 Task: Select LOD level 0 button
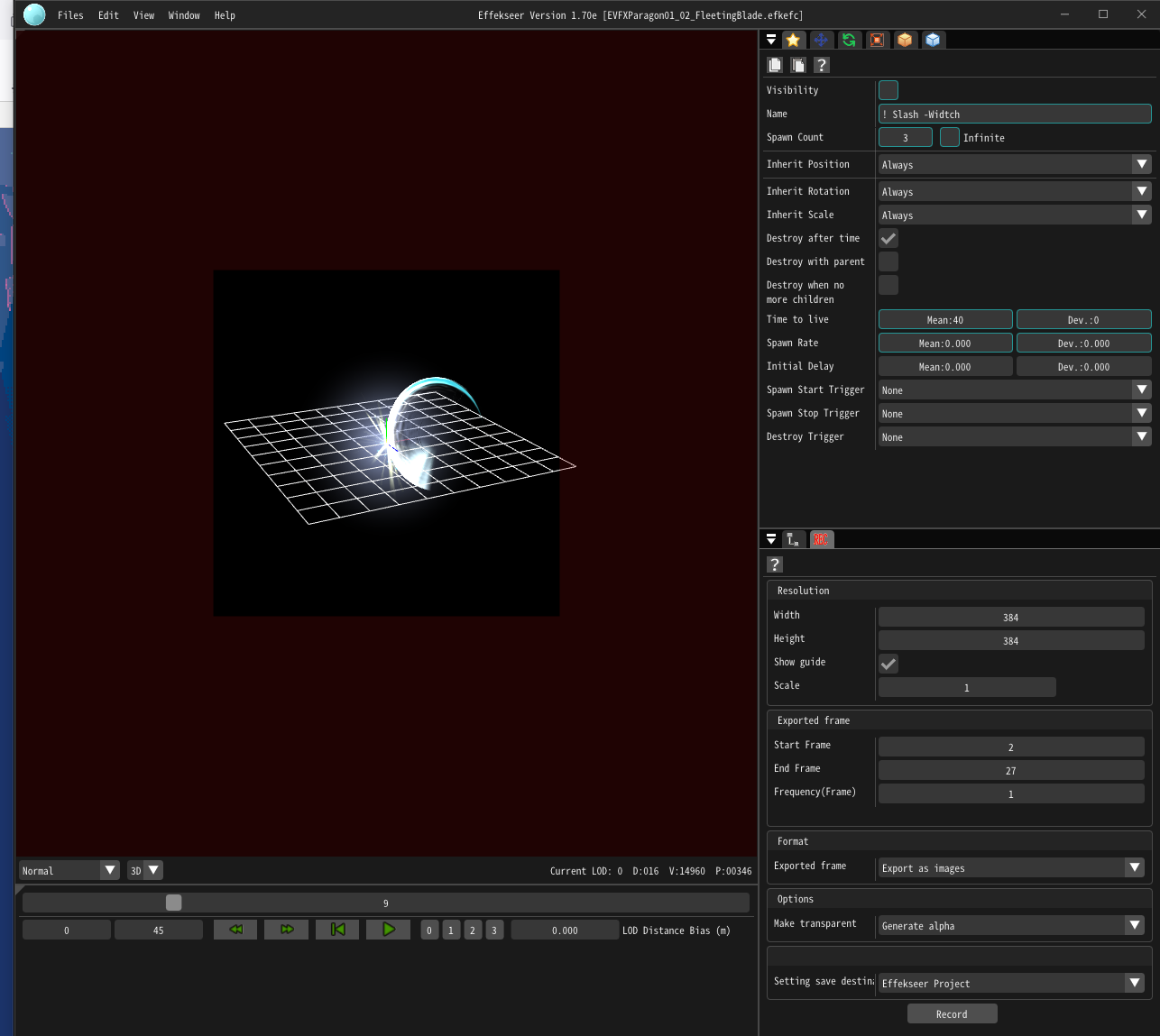(x=429, y=930)
